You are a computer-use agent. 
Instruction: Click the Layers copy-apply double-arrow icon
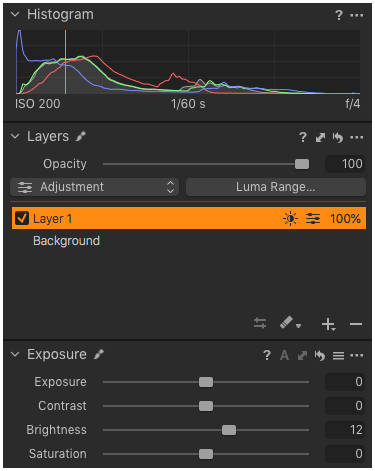coord(320,137)
